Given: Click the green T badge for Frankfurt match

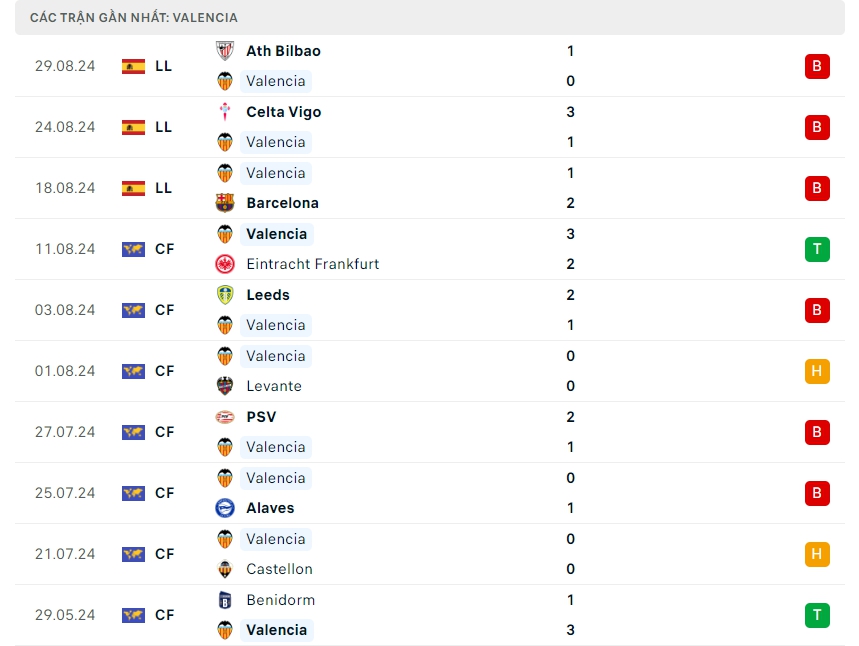Looking at the screenshot, I should click(x=817, y=249).
